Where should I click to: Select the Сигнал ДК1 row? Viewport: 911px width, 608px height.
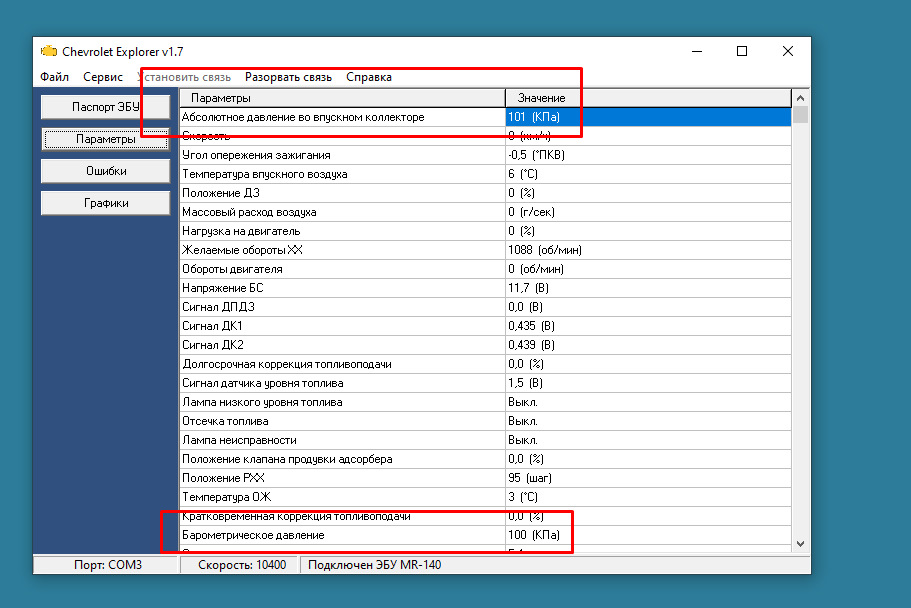[485, 326]
